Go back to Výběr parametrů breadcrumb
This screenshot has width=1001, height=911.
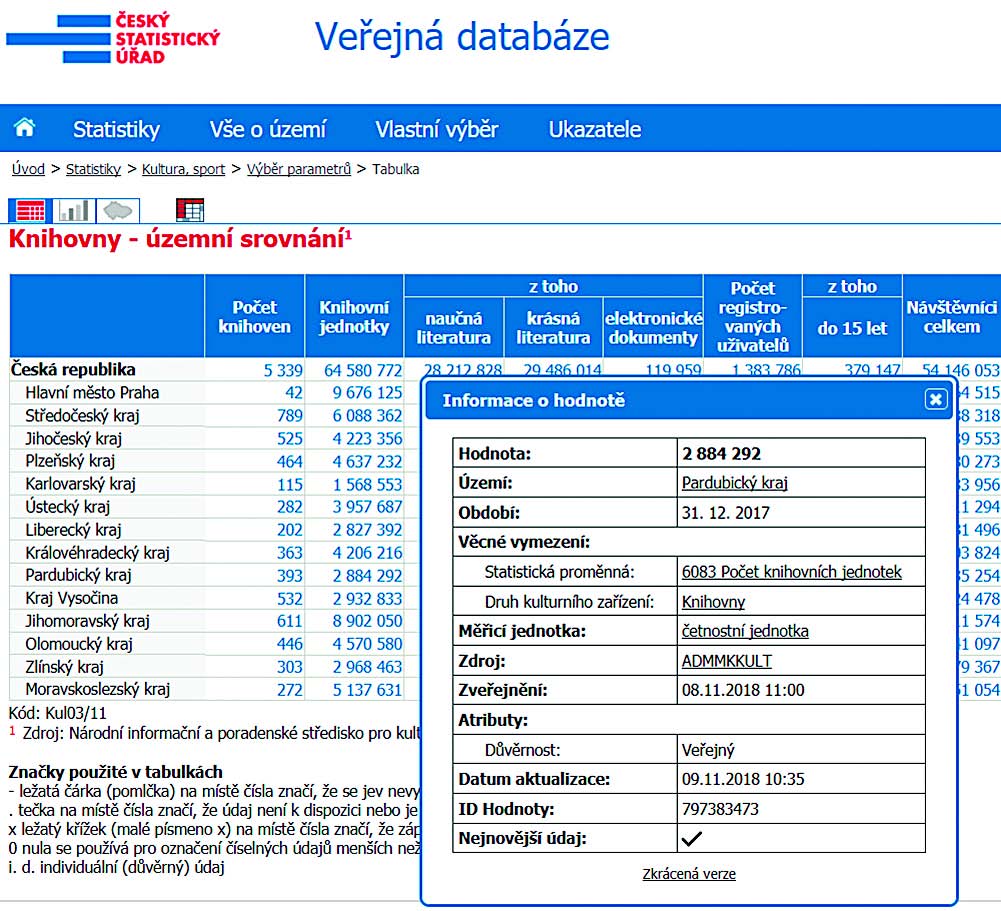299,169
